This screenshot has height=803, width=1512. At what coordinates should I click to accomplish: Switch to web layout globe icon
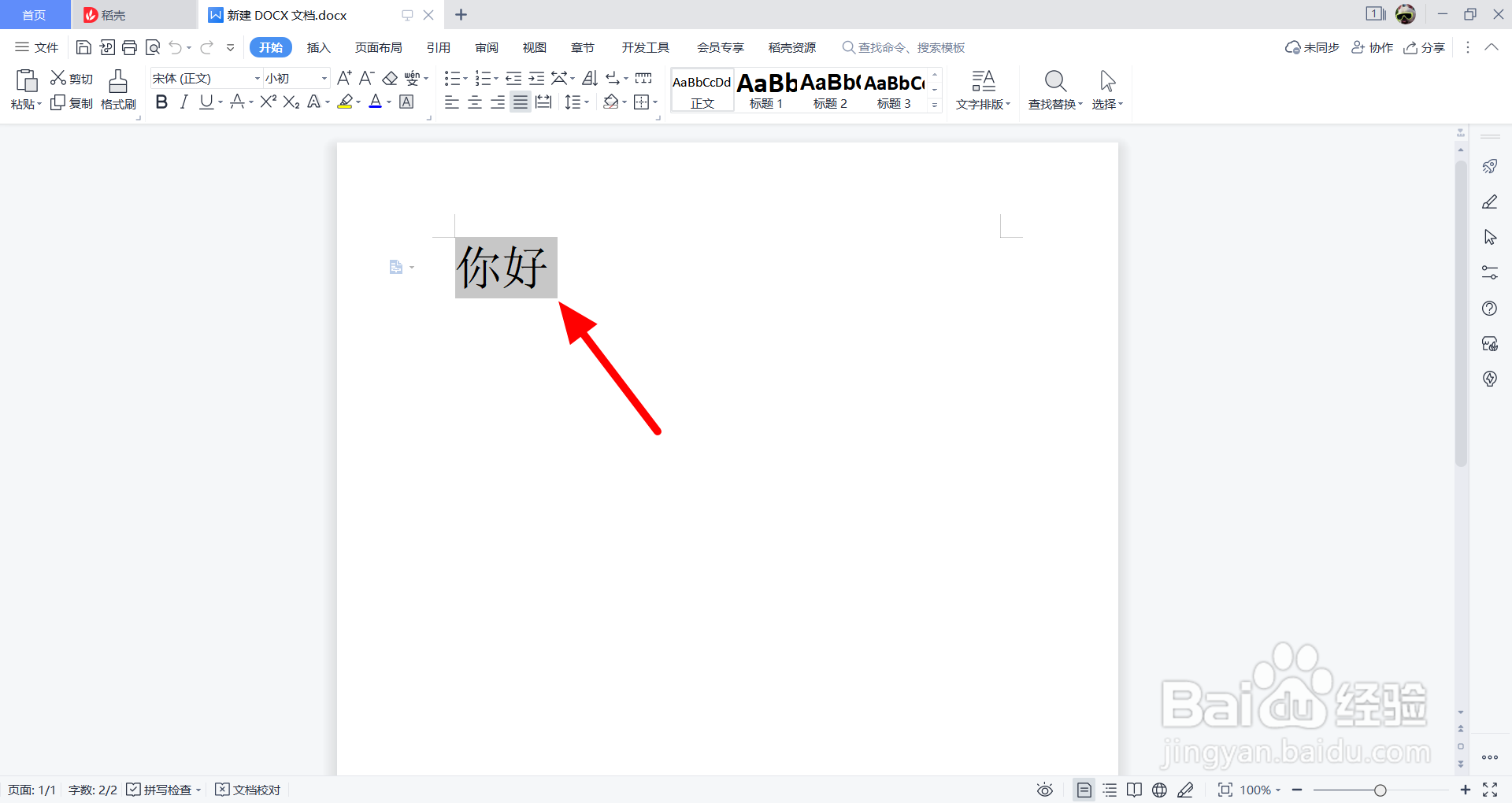(x=1160, y=790)
